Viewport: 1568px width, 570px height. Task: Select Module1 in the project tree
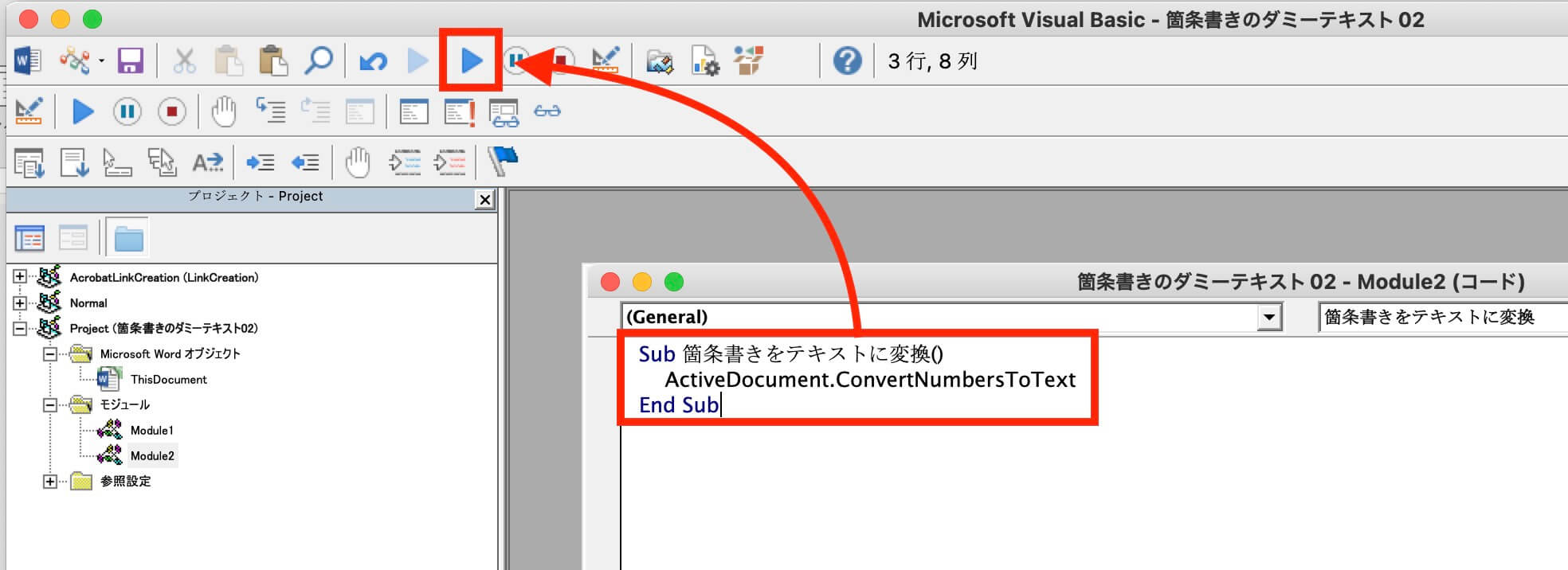pyautogui.click(x=151, y=431)
